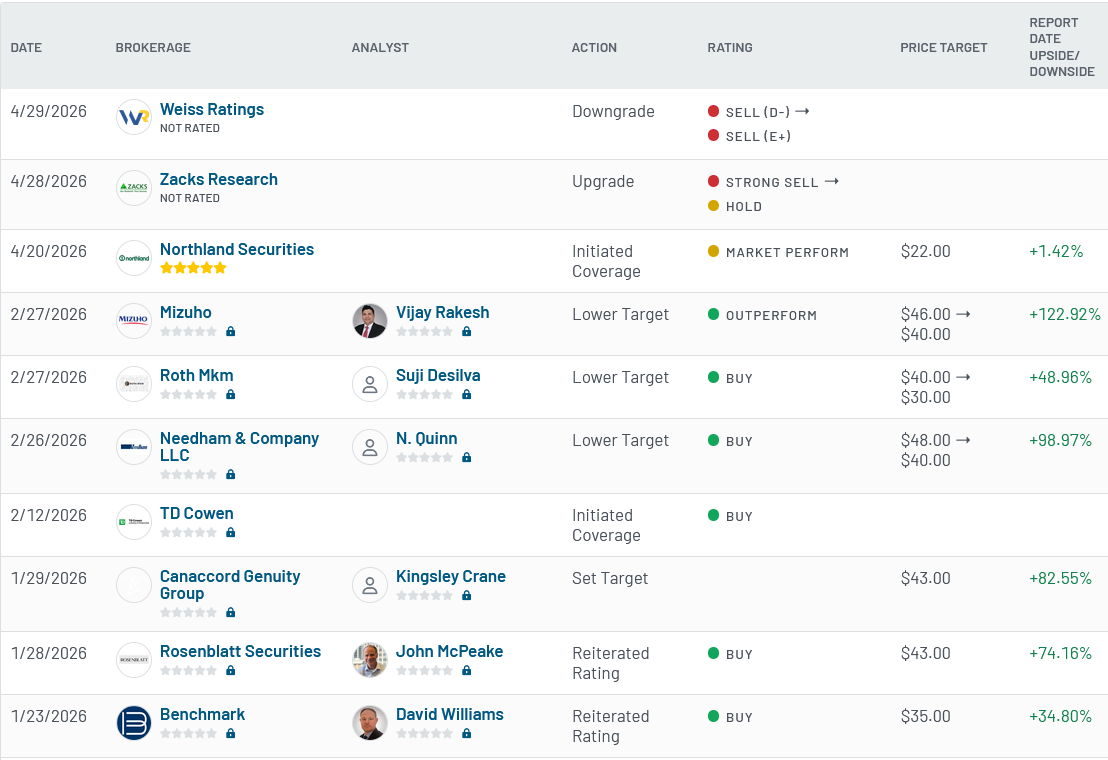Open the Benchmark brokerage link
The height and width of the screenshot is (760, 1108).
pyautogui.click(x=203, y=714)
